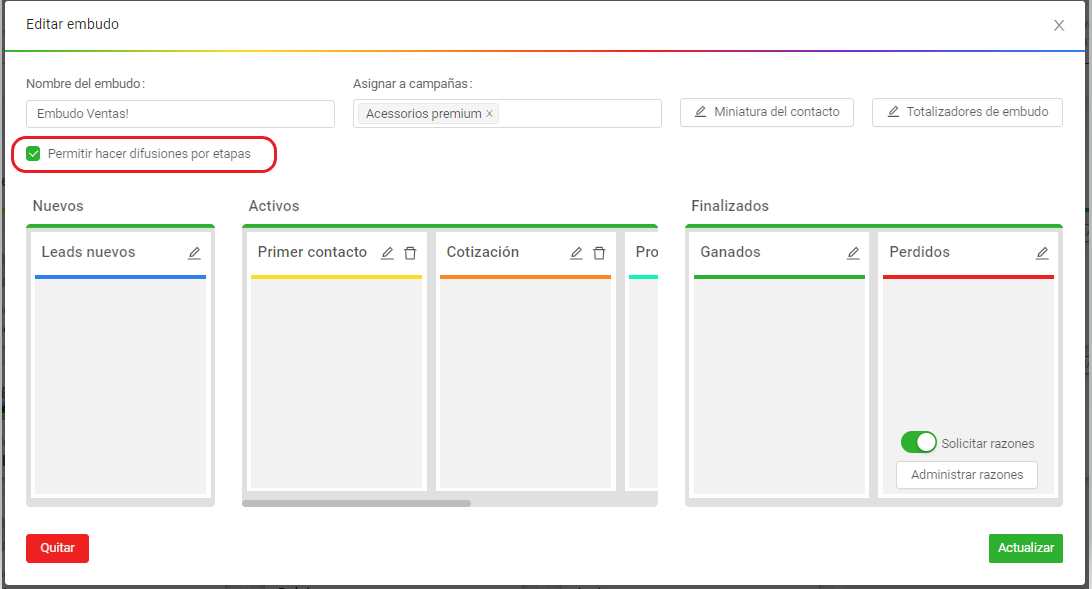Delete the Primer contacto stage
The image size is (1092, 589).
[x=410, y=253]
